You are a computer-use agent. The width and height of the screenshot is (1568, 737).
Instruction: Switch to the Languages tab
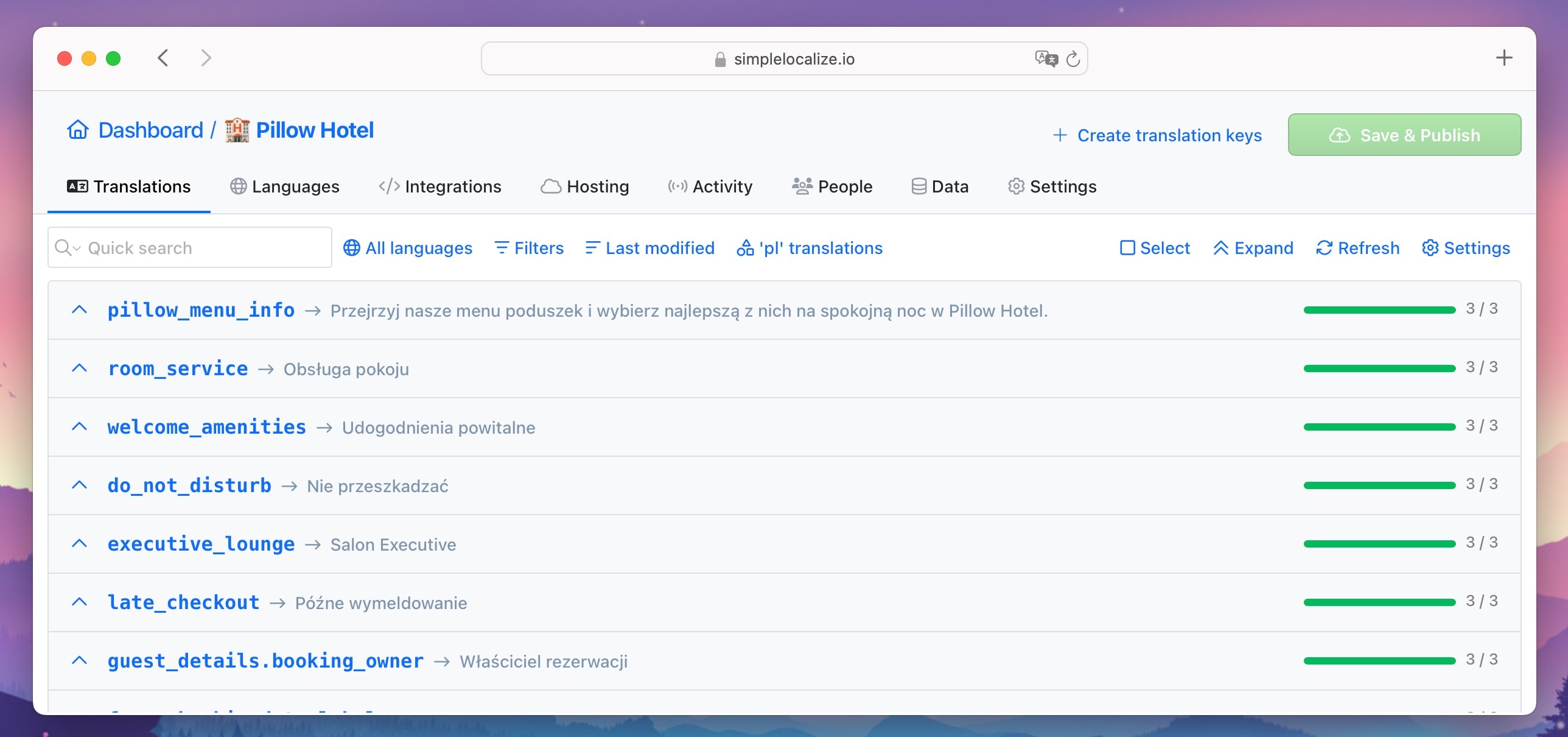click(x=284, y=186)
